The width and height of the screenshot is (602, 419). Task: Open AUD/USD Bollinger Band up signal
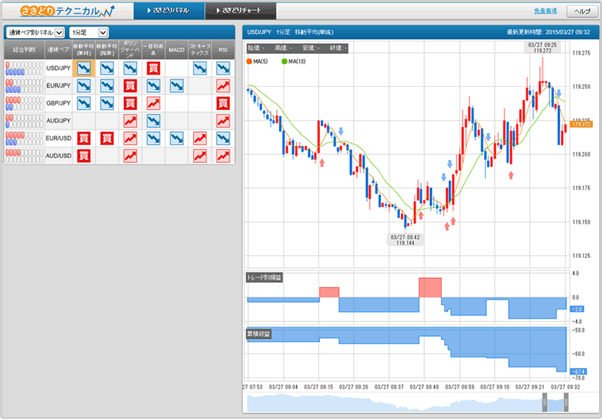130,156
